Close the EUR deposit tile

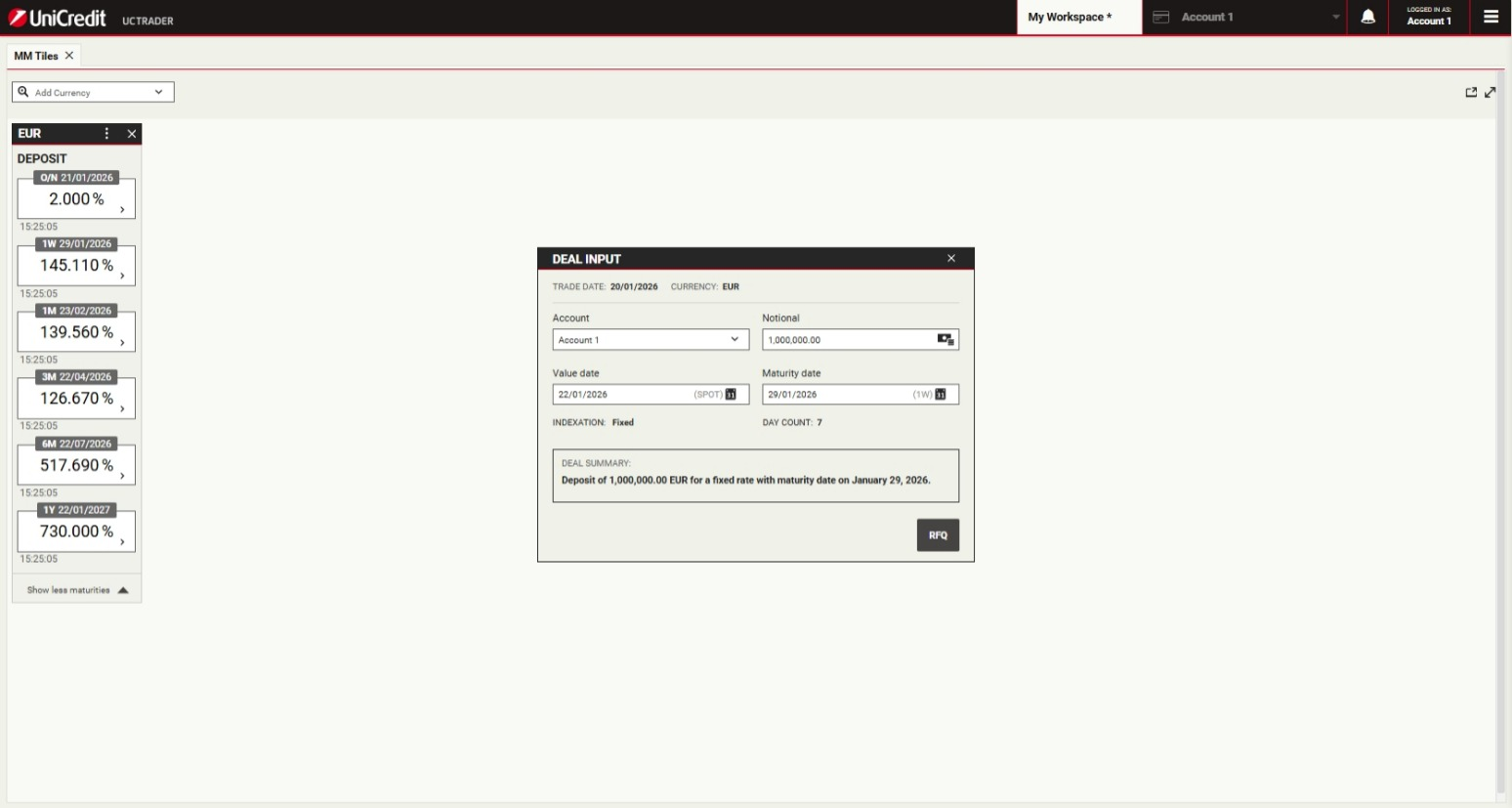pyautogui.click(x=132, y=134)
